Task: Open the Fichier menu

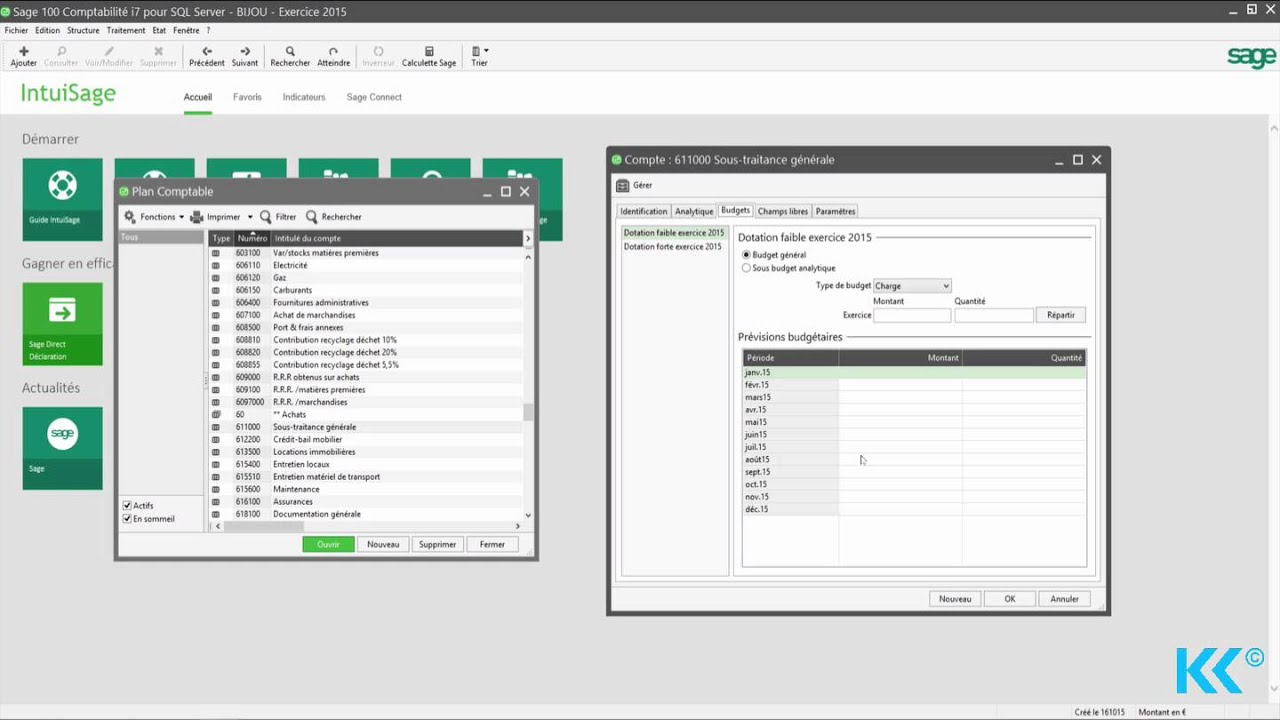Action: point(16,31)
